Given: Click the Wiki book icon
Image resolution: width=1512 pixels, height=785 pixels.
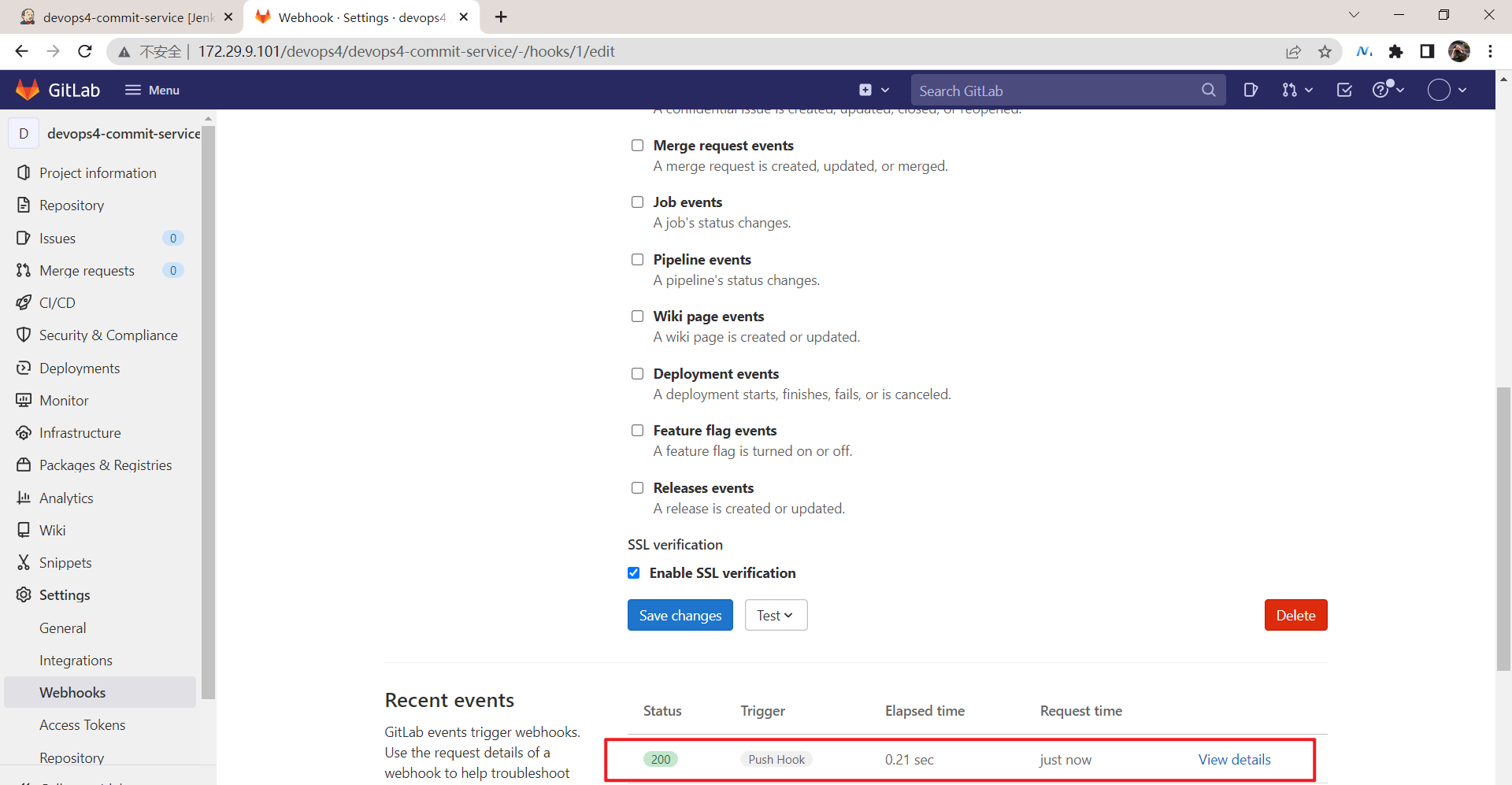Looking at the screenshot, I should [24, 530].
